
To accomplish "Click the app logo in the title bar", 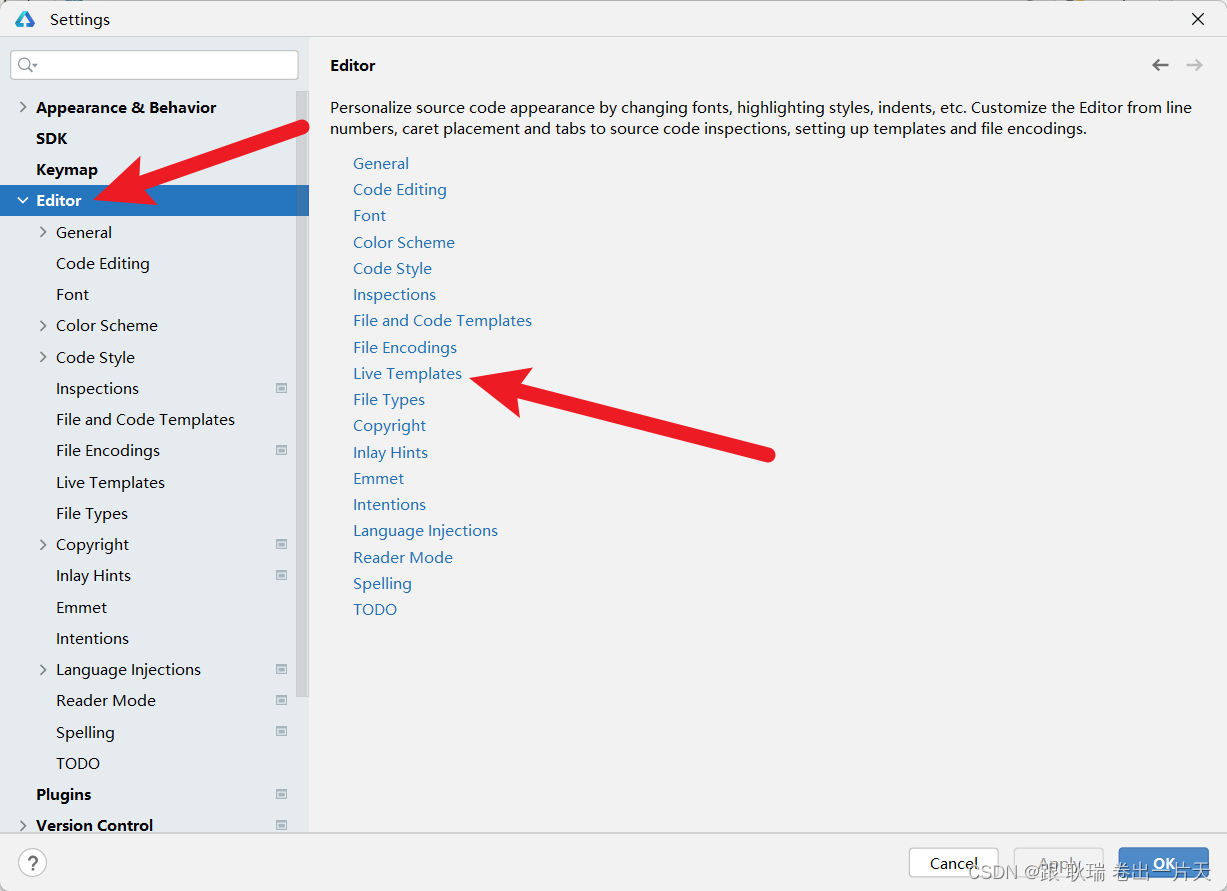I will [x=25, y=19].
